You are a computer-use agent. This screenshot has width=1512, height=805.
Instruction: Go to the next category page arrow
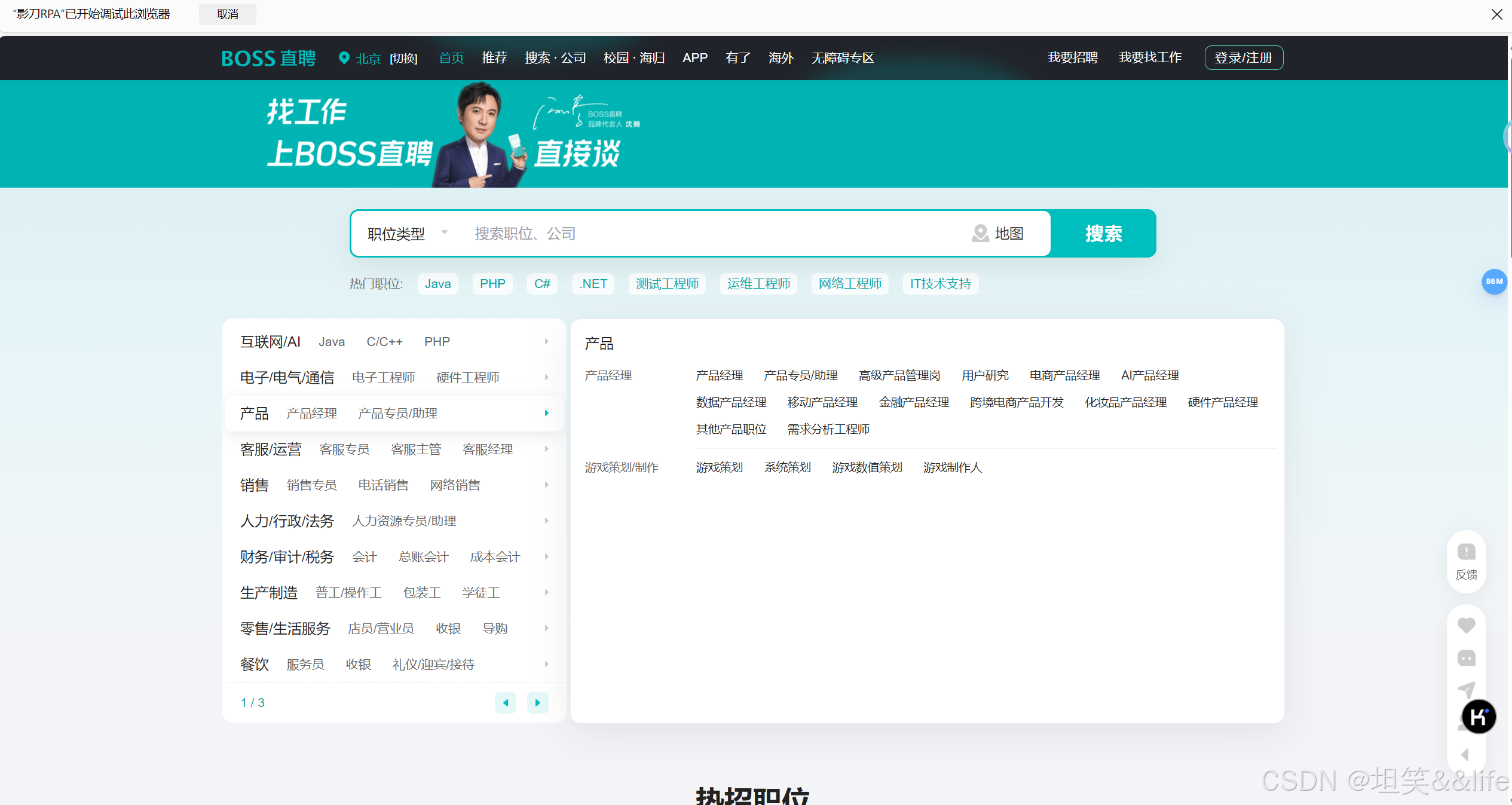point(537,703)
